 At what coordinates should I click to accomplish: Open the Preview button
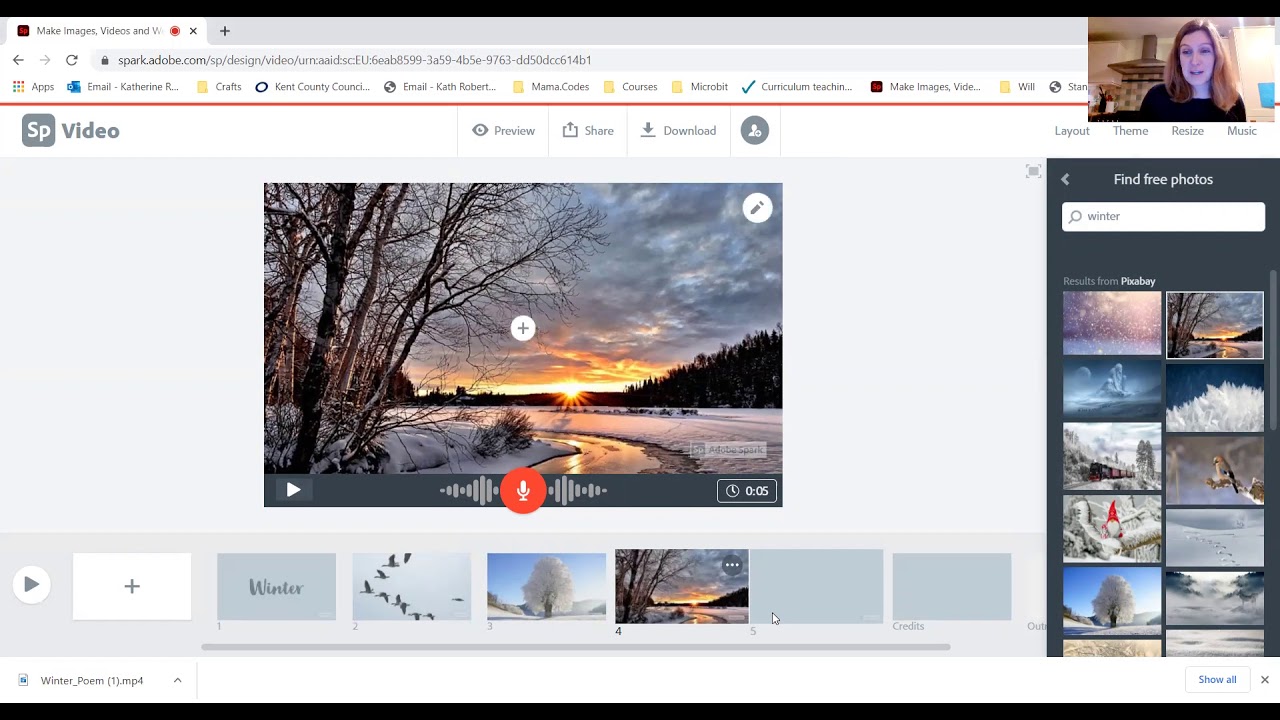(503, 131)
